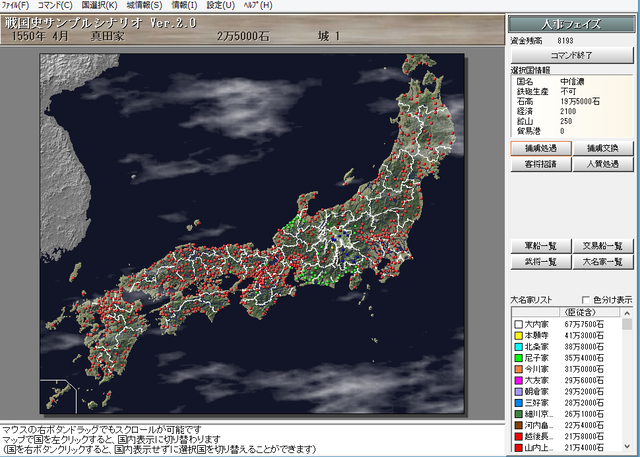
Task: Open the コマンド(C) menu
Action: (55, 5)
